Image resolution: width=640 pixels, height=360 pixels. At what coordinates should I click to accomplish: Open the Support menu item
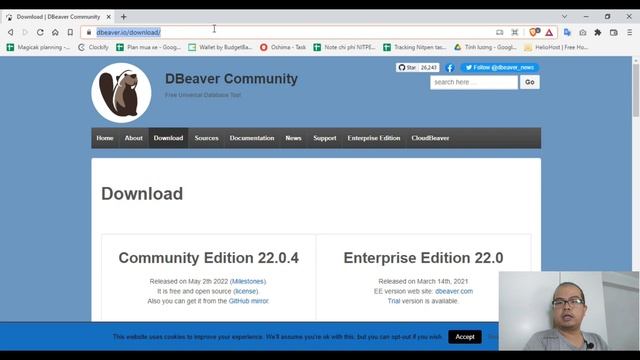click(x=324, y=138)
